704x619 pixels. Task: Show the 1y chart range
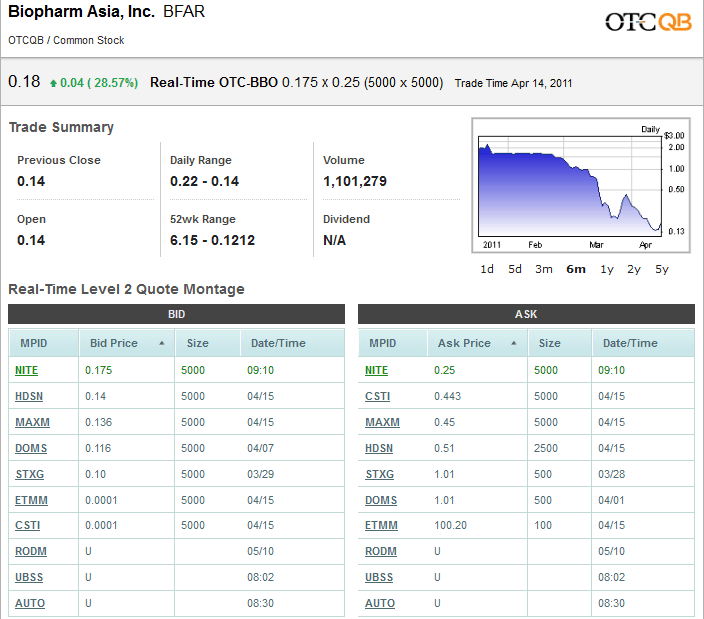pos(607,269)
